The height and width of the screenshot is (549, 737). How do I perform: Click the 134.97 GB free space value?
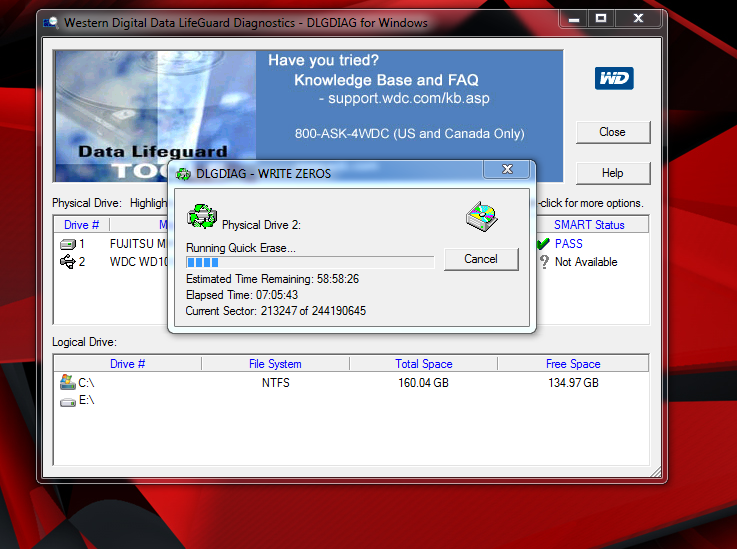pos(573,383)
